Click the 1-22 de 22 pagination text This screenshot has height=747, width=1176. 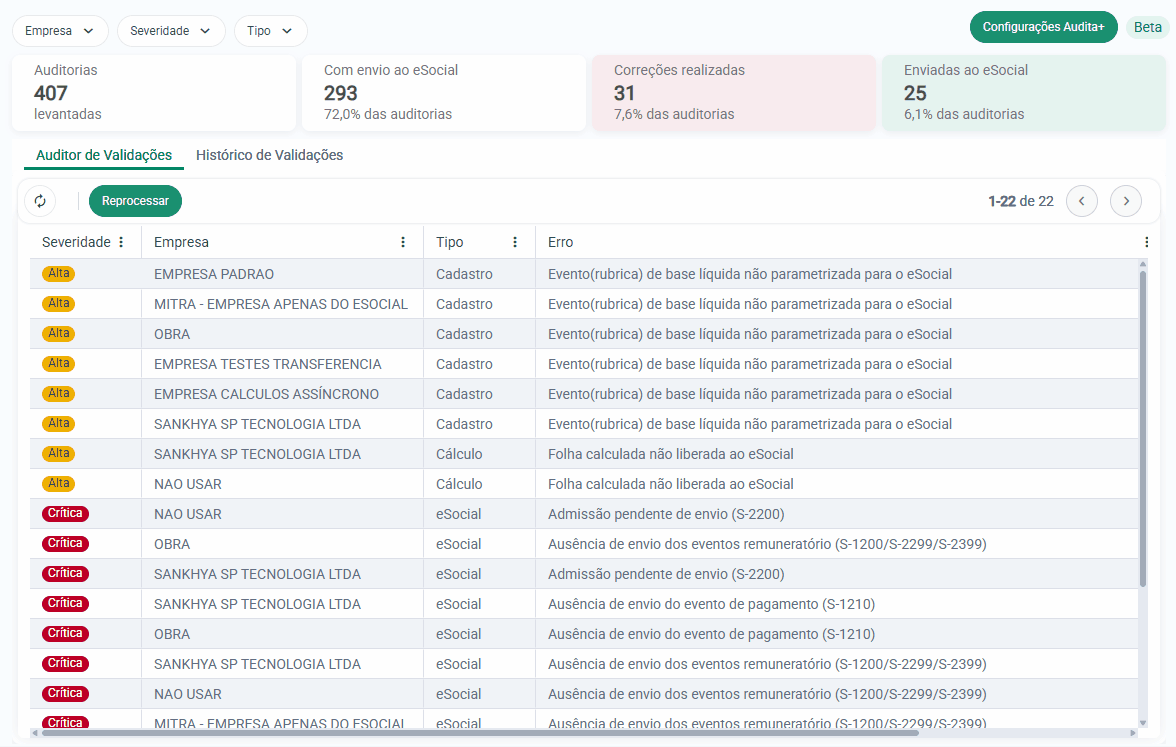pos(1021,201)
